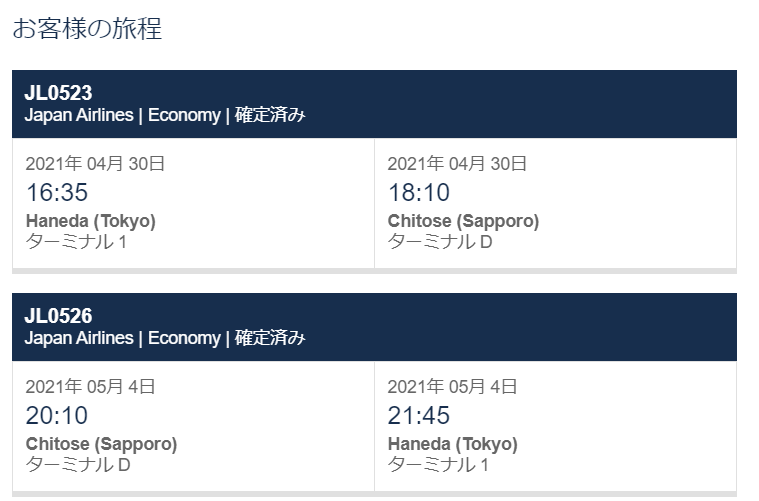Select flight number JL0523 header
This screenshot has width=759, height=501.
pos(58,93)
